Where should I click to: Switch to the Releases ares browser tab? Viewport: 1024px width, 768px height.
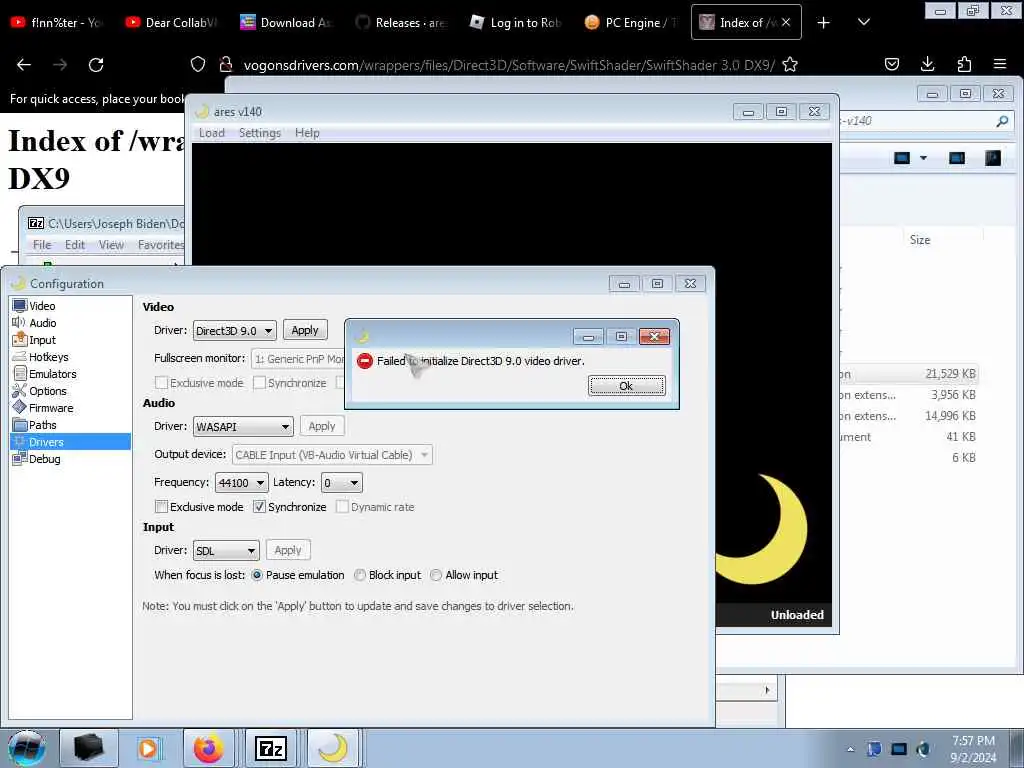(x=402, y=22)
